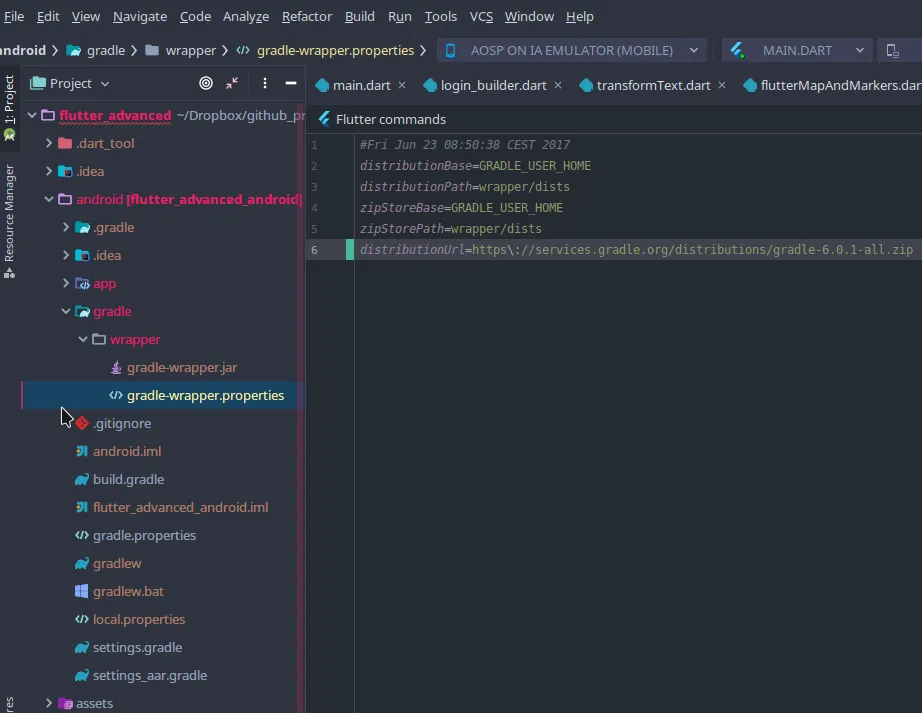Click the flutter_advanced_android.iml icon

pyautogui.click(x=82, y=507)
